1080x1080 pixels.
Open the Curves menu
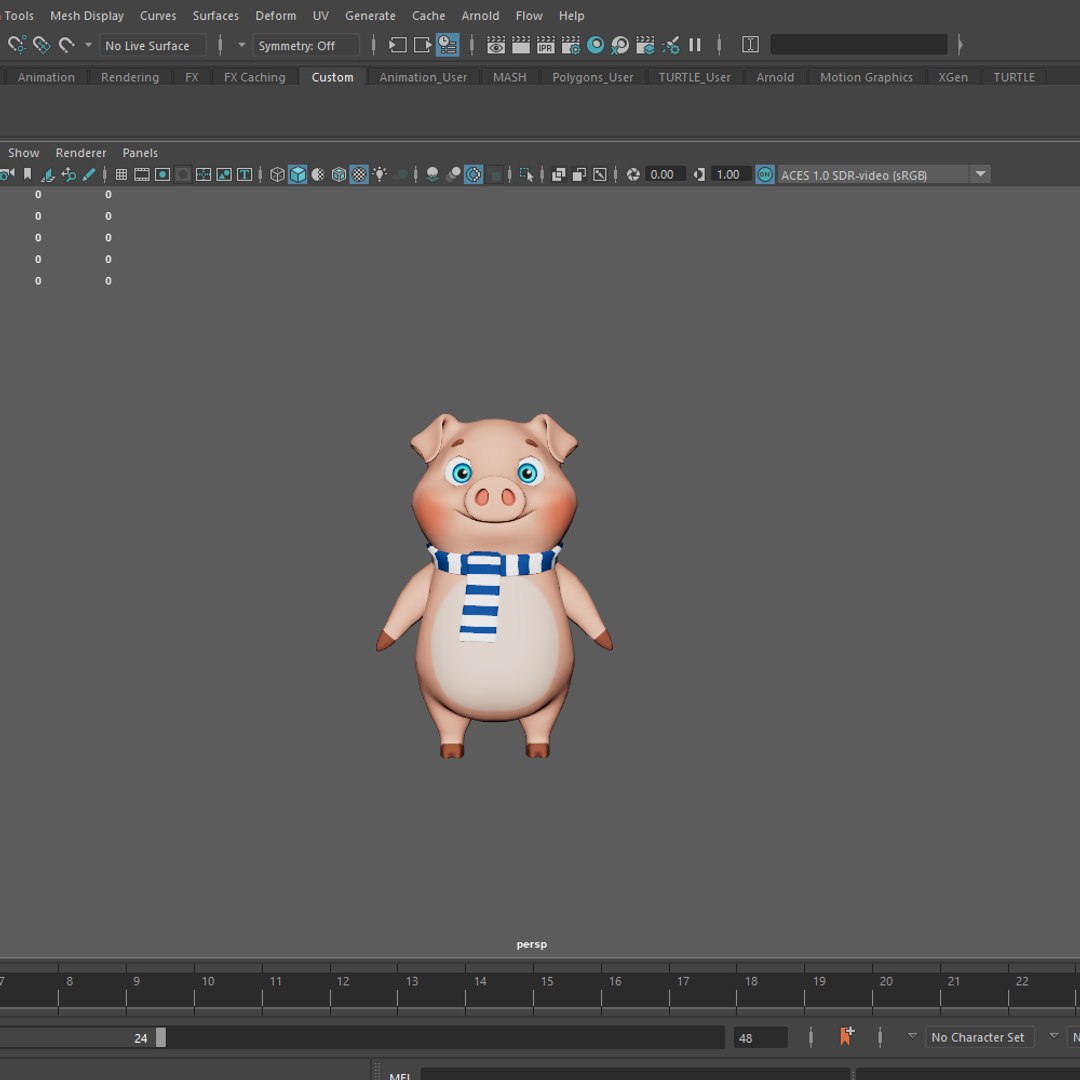(x=158, y=15)
